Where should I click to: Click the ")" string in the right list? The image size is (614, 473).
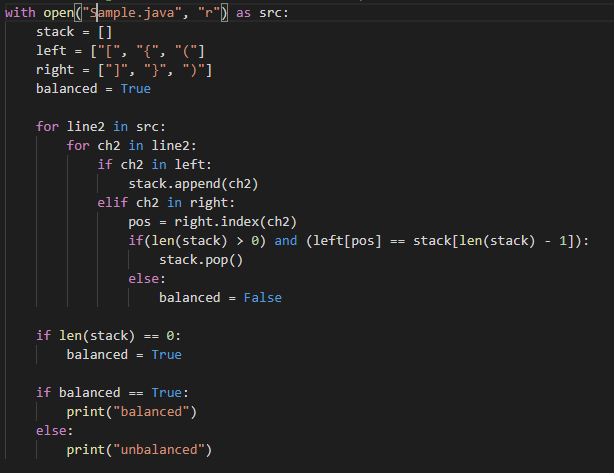(x=193, y=70)
